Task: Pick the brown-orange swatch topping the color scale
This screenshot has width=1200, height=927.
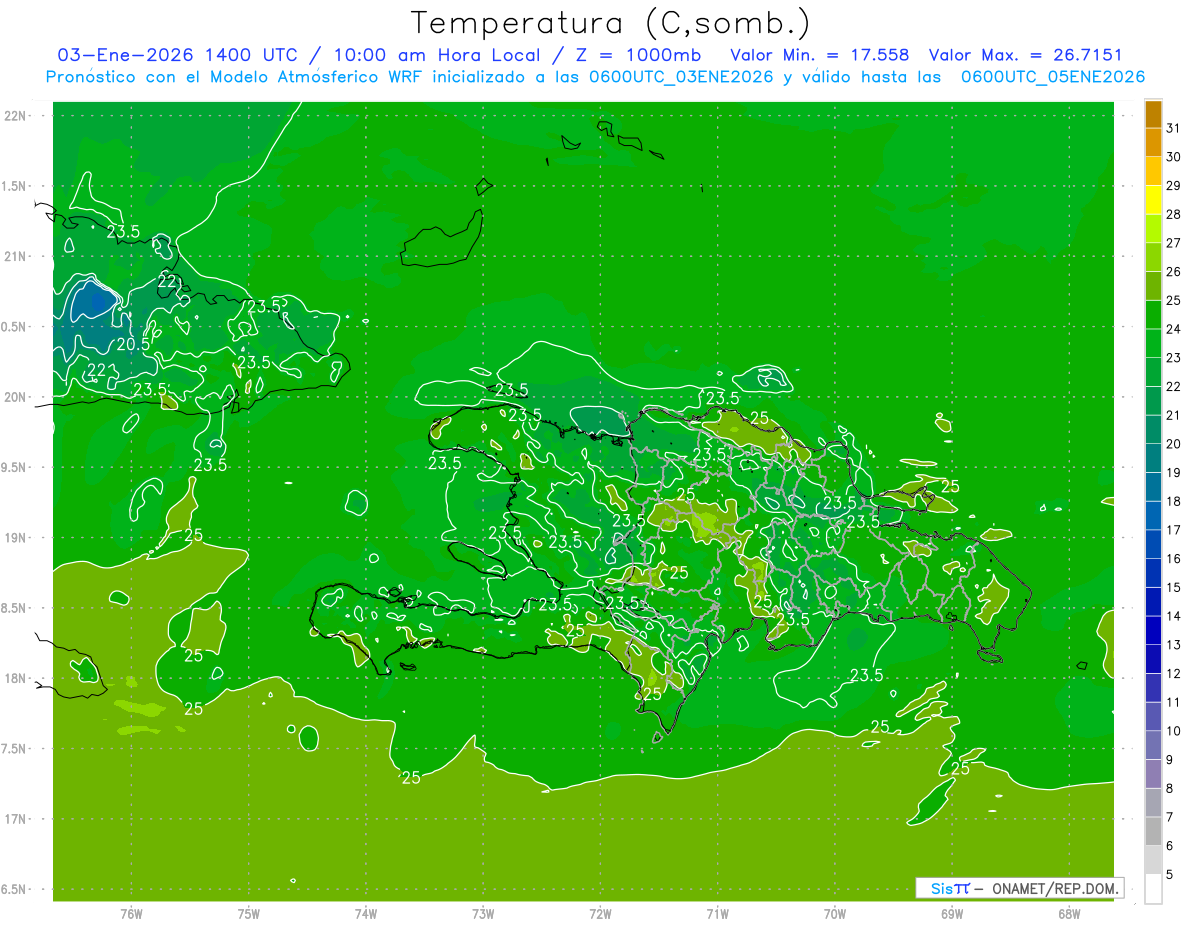Action: click(x=1154, y=114)
